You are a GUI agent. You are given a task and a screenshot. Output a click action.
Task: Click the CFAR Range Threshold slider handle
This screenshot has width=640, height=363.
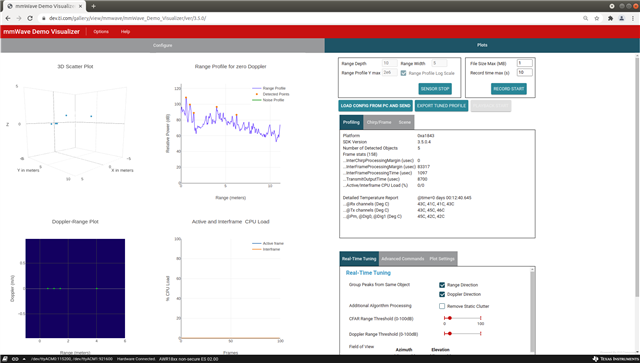point(449,318)
